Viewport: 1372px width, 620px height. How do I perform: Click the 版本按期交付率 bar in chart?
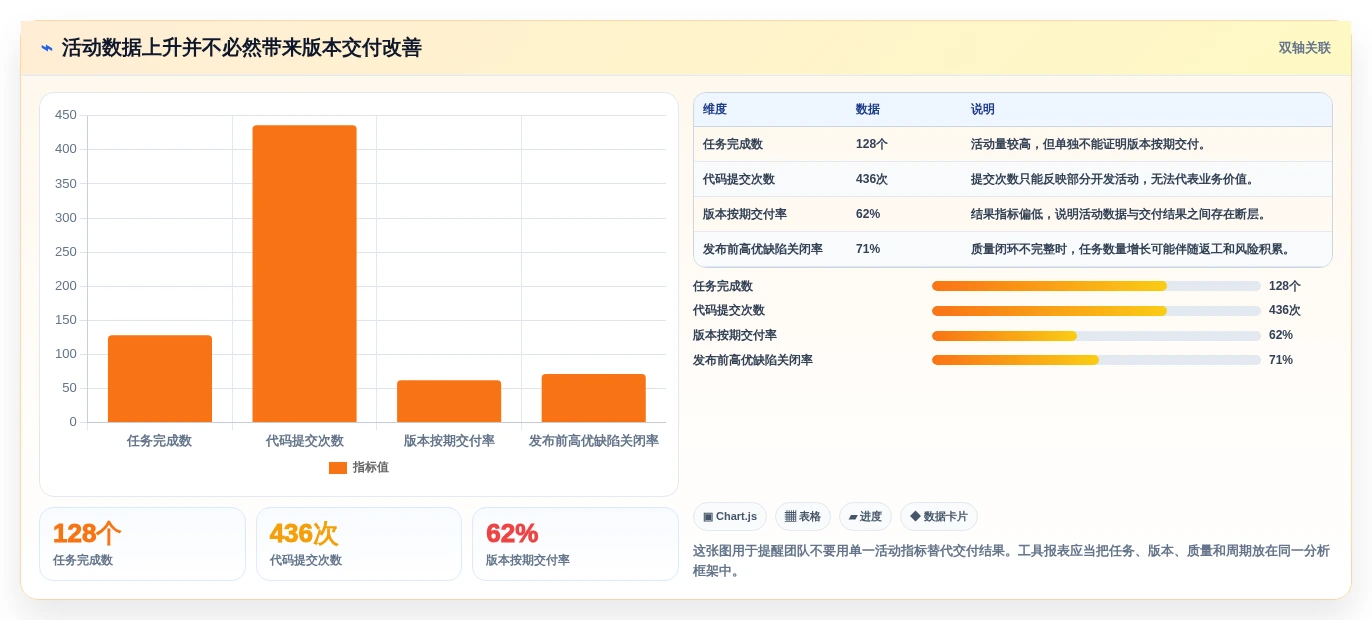point(449,401)
